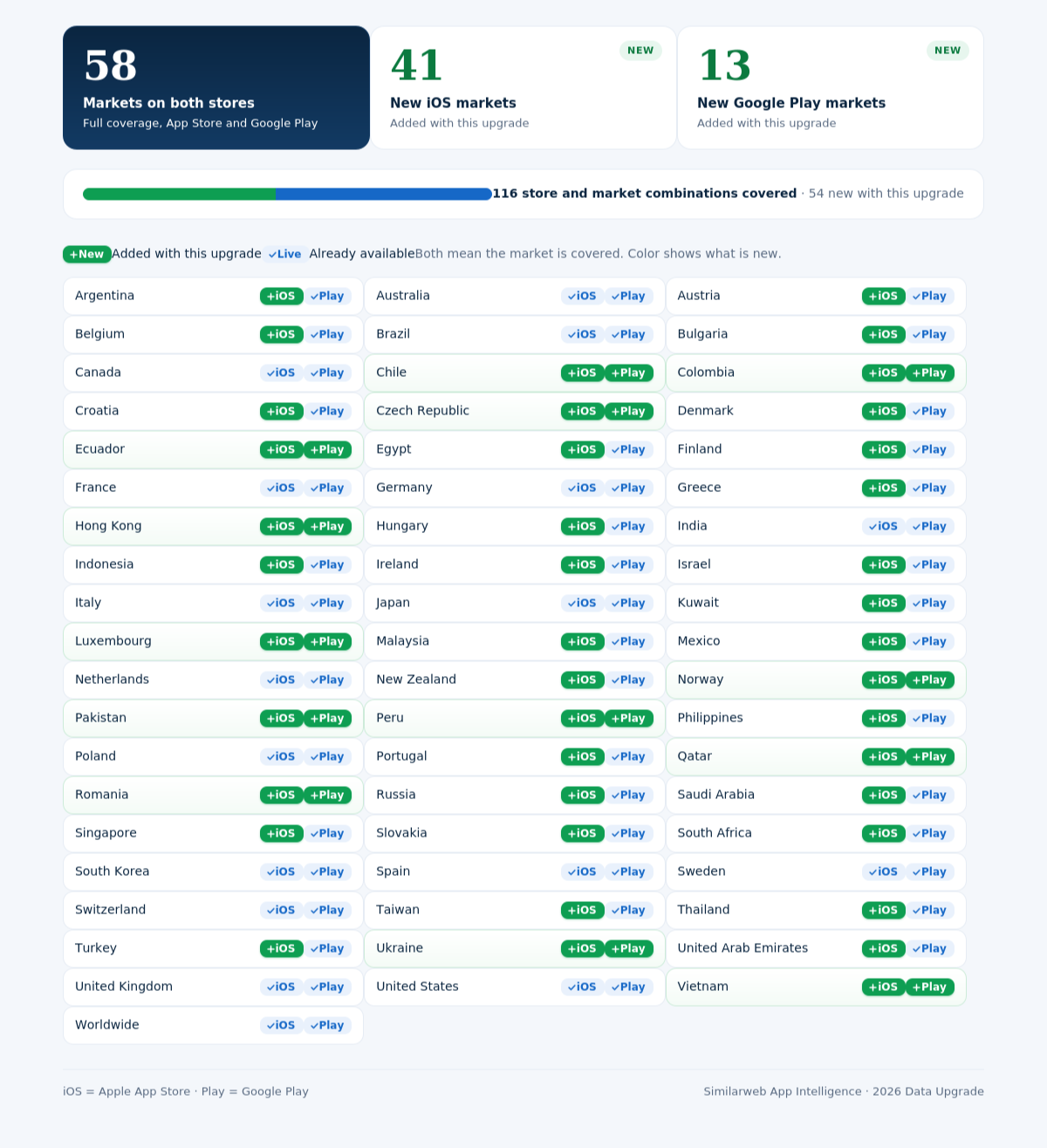Click the Portugal row label
Viewport: 1047px width, 1148px height.
[401, 756]
